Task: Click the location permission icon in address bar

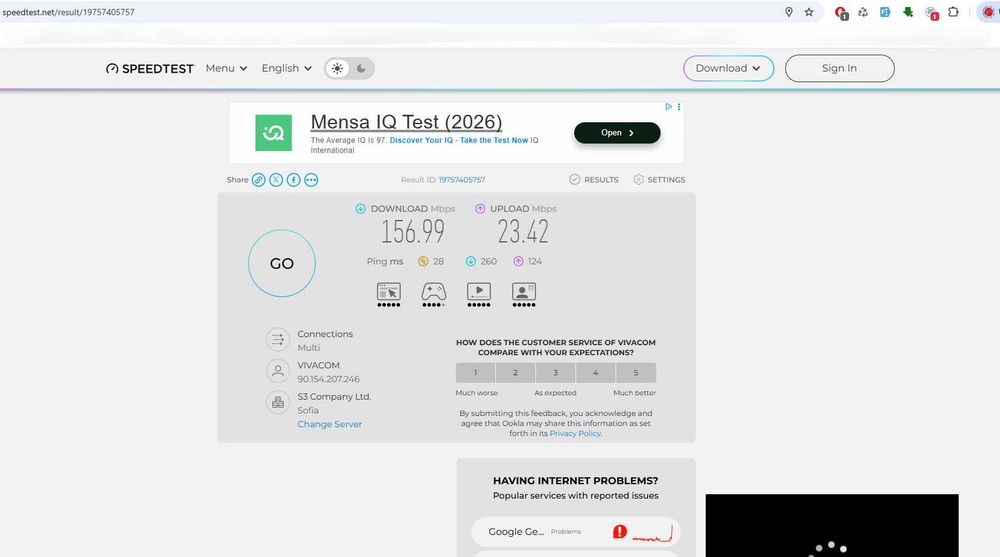Action: coord(789,12)
